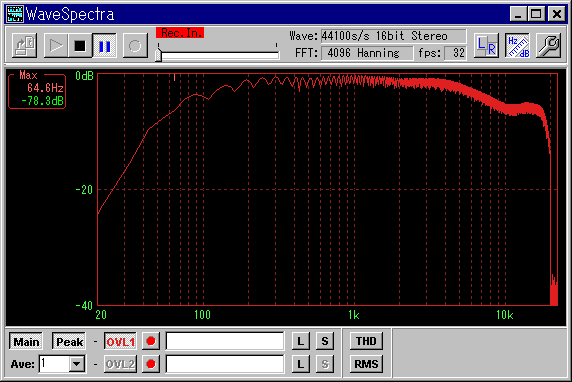Switch channels with the L/R icon

click(x=486, y=46)
